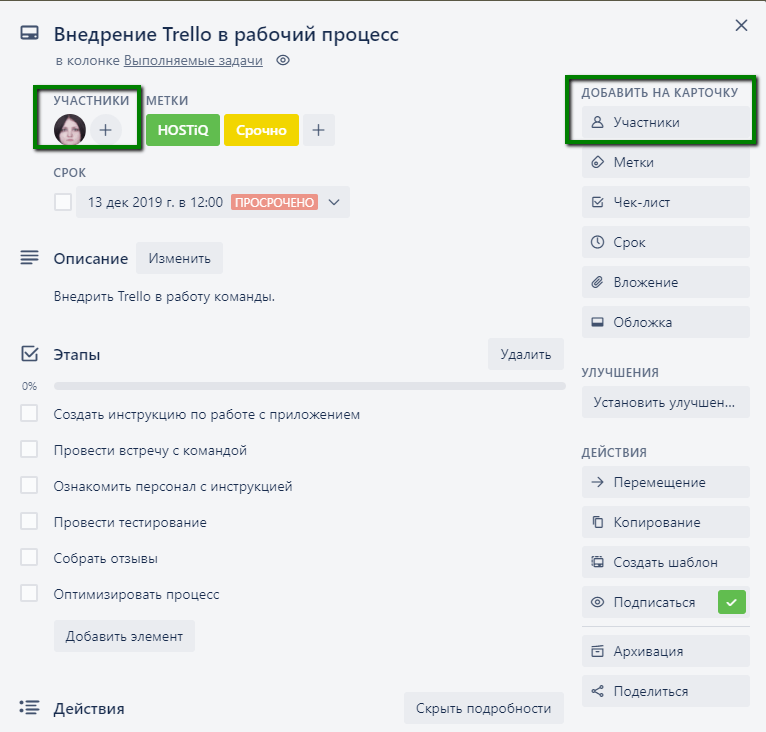Click the tag icon on Метки
Screen dimensions: 766x732
tap(597, 162)
